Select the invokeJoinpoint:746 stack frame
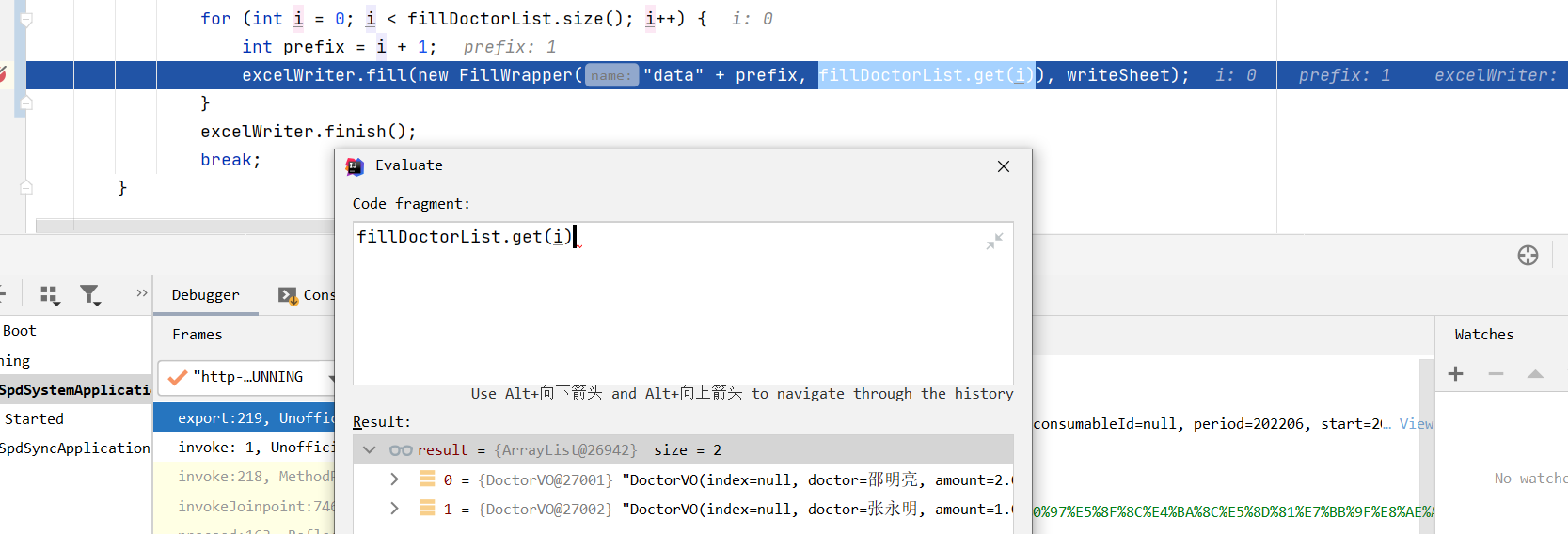1568x534 pixels. click(x=244, y=507)
